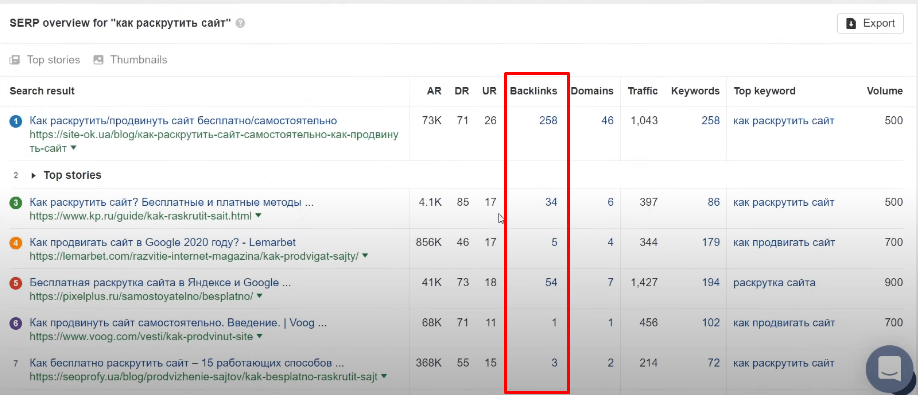Click the Top stories filter icon
This screenshot has width=918, height=395.
(x=15, y=60)
